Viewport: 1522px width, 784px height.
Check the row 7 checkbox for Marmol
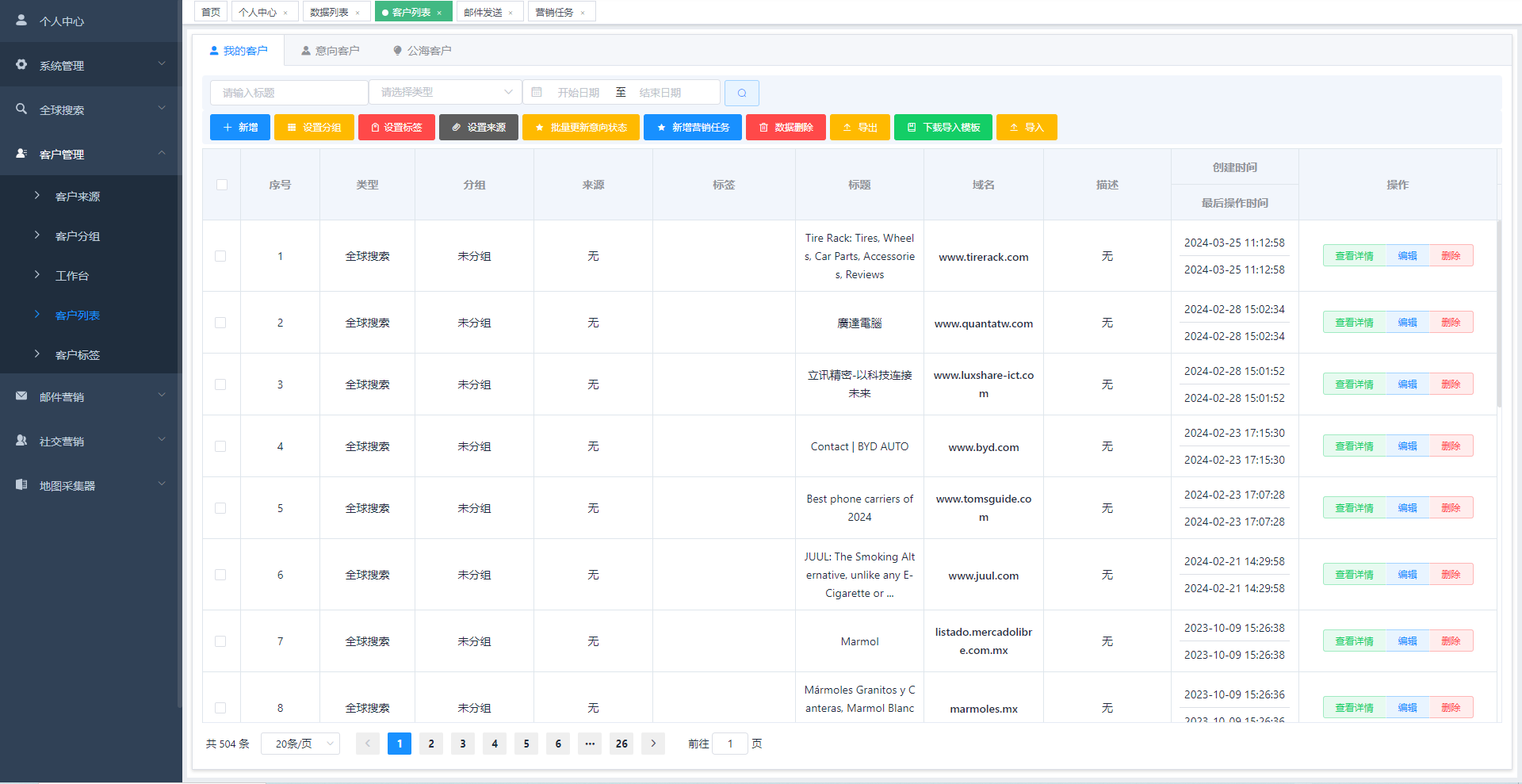220,641
